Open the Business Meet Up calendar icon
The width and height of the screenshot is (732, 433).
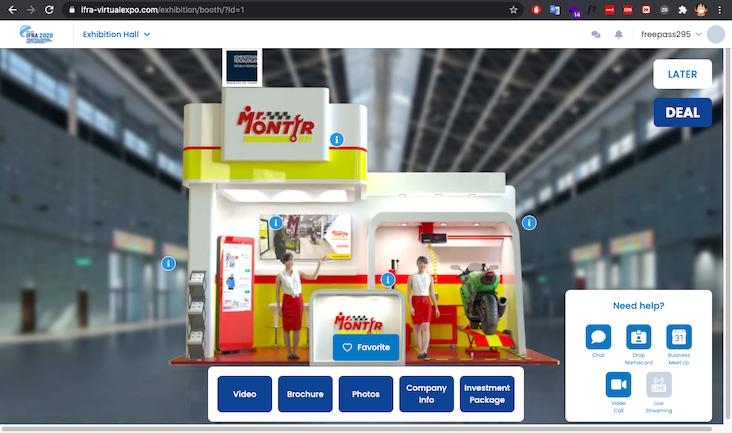point(679,337)
